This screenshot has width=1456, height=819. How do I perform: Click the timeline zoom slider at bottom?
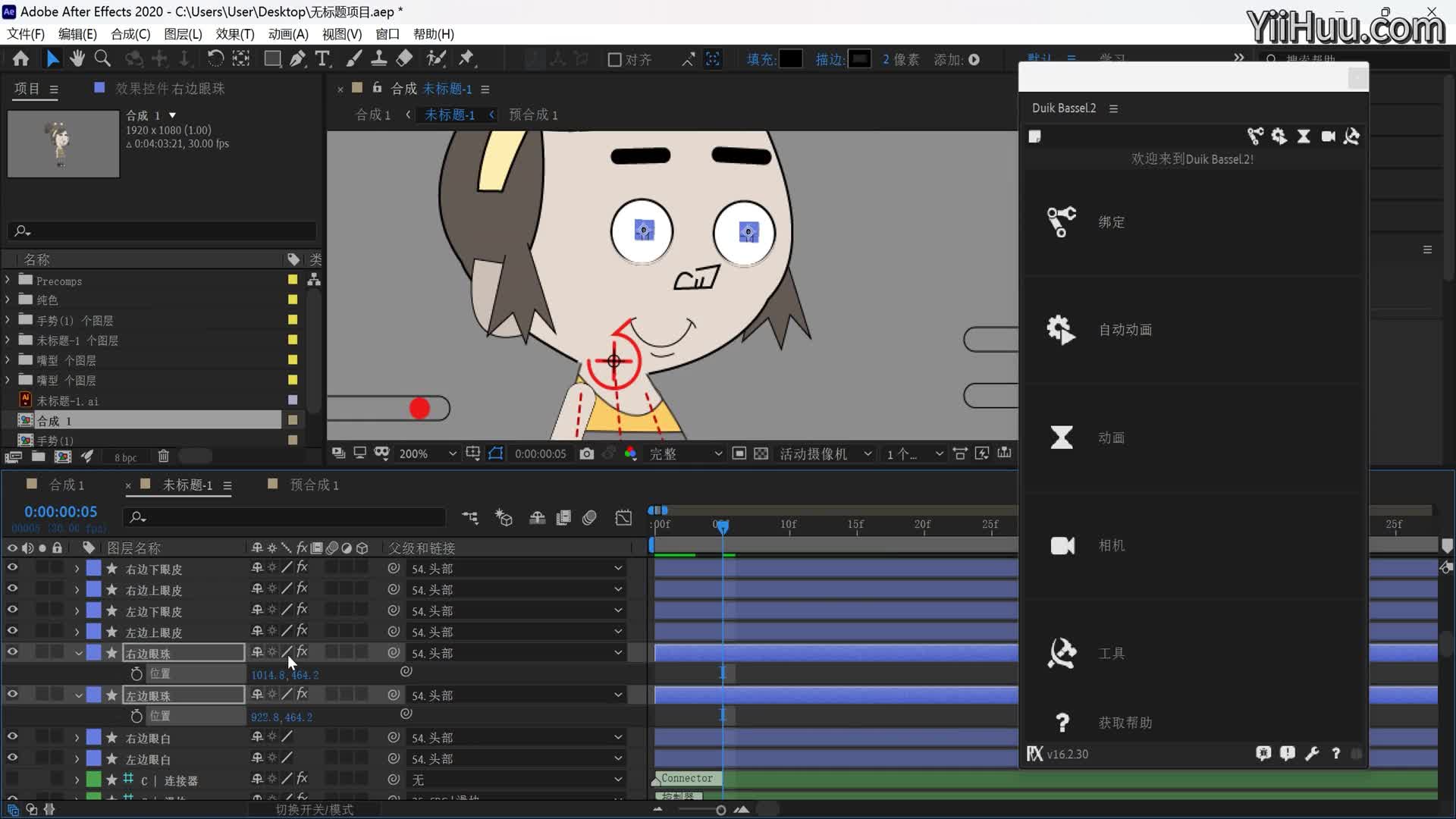pyautogui.click(x=720, y=810)
